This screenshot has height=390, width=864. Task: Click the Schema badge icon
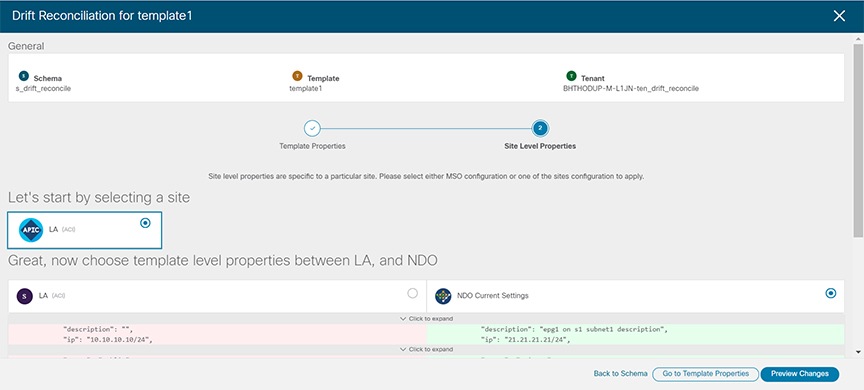click(24, 76)
